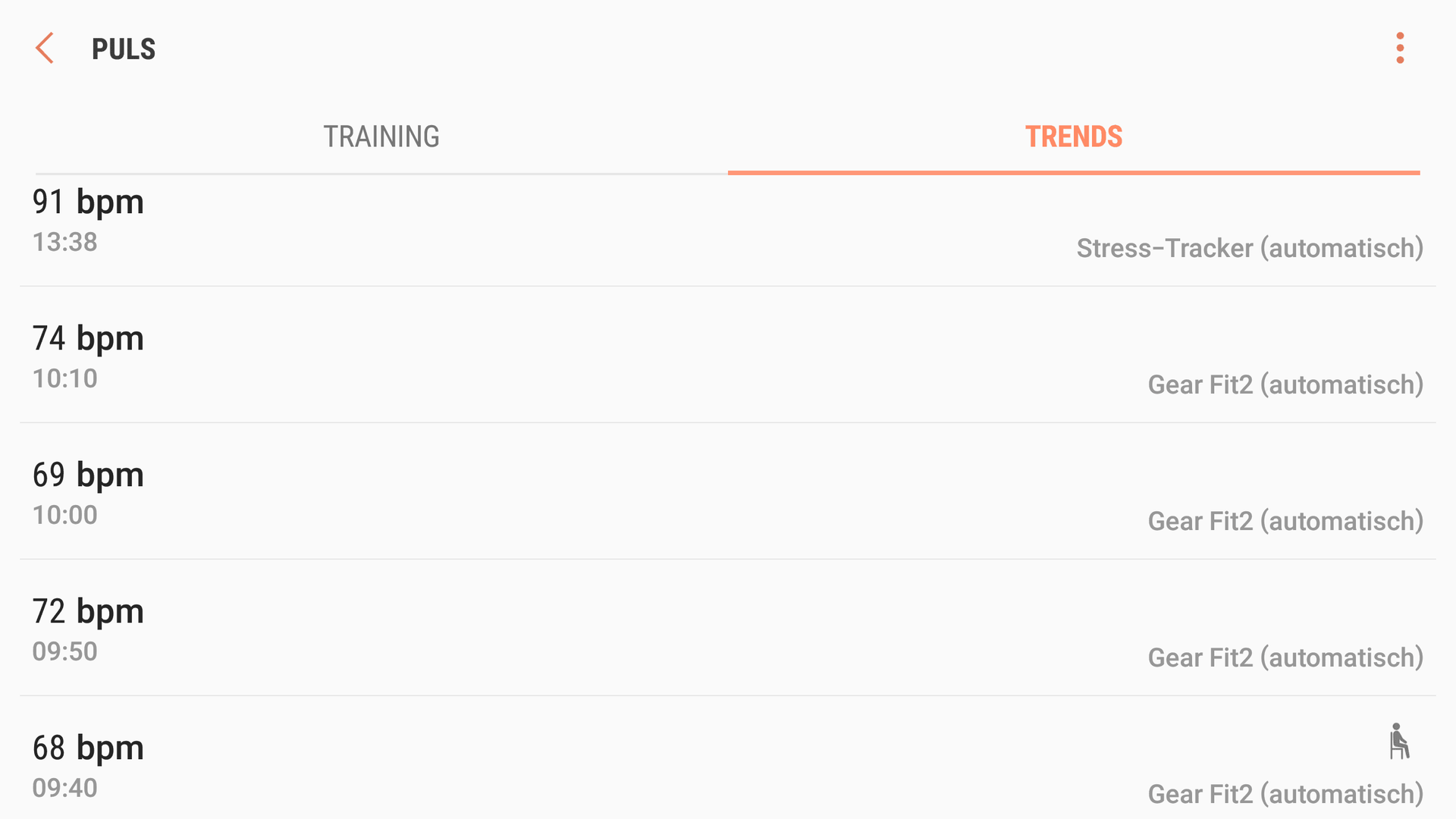Tap the back arrow next to PULS
The image size is (1456, 819).
click(x=45, y=49)
